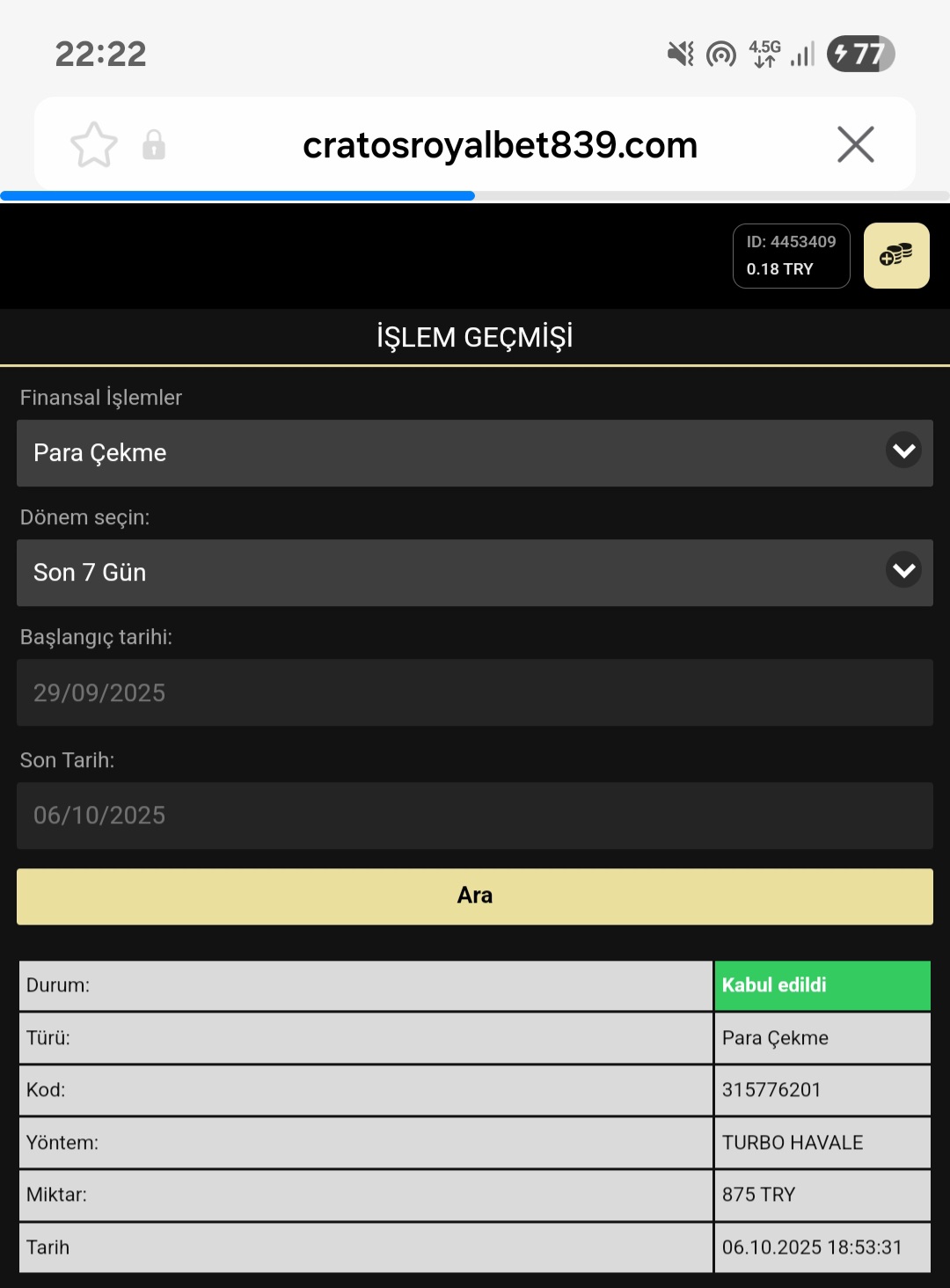The image size is (950, 1288).
Task: Tap the muted sound status icon
Action: pyautogui.click(x=680, y=55)
